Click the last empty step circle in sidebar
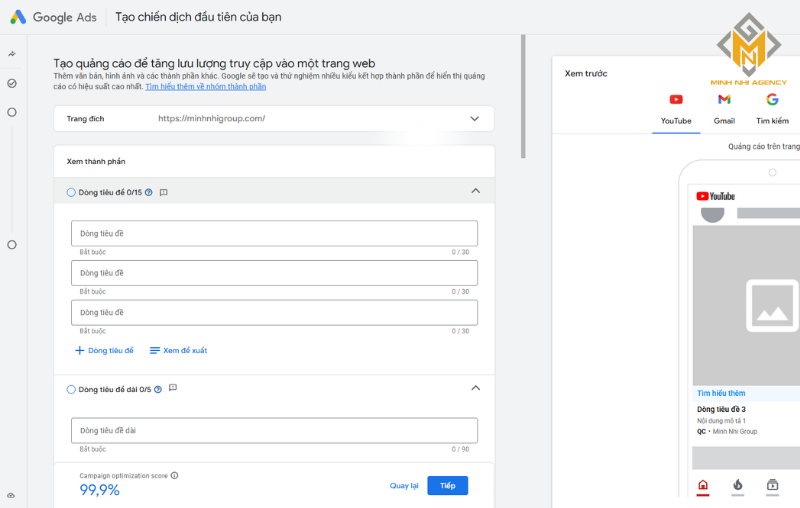This screenshot has height=508, width=800. (x=12, y=245)
